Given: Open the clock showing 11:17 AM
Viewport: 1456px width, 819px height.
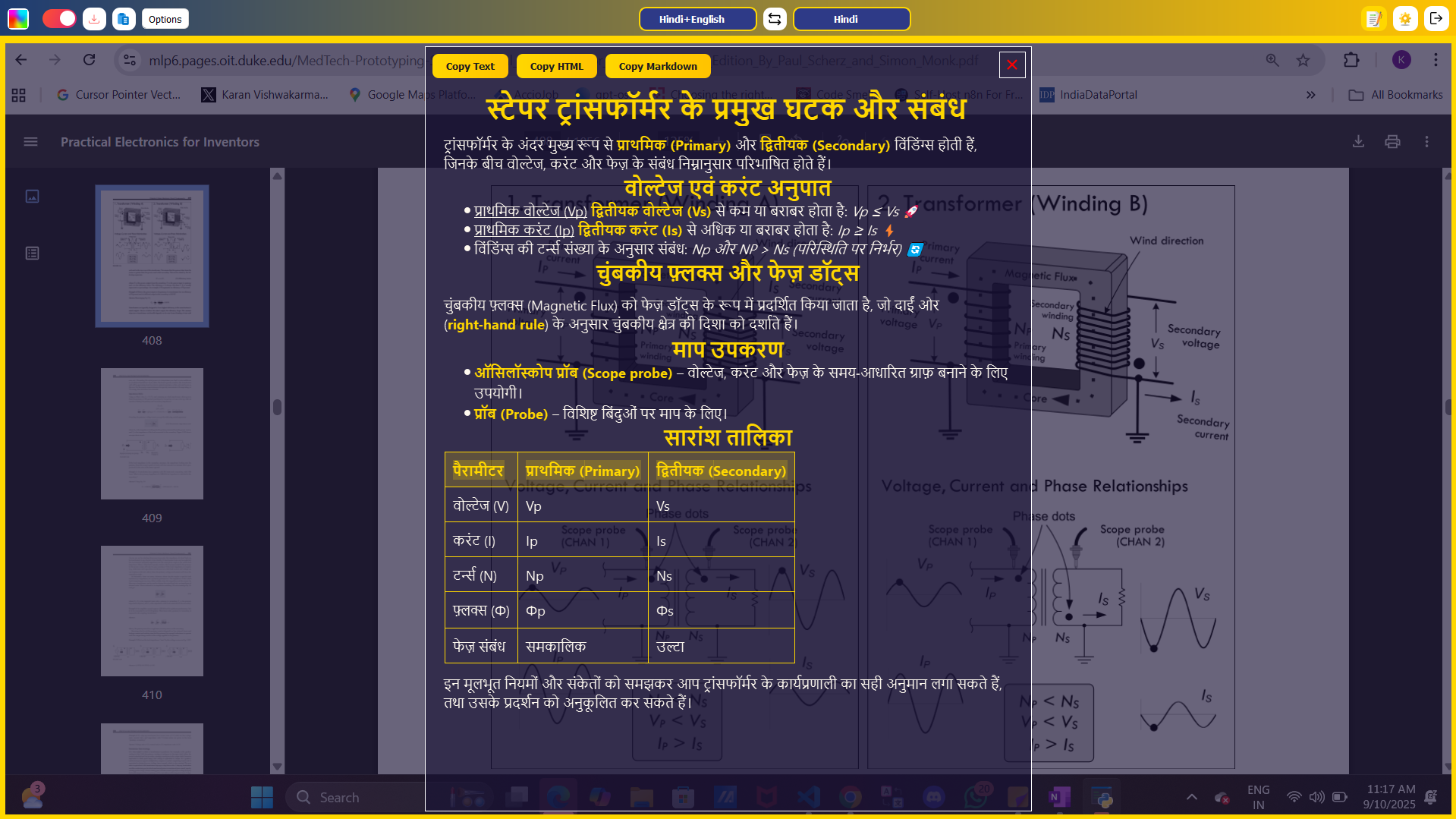Looking at the screenshot, I should click(x=1388, y=797).
